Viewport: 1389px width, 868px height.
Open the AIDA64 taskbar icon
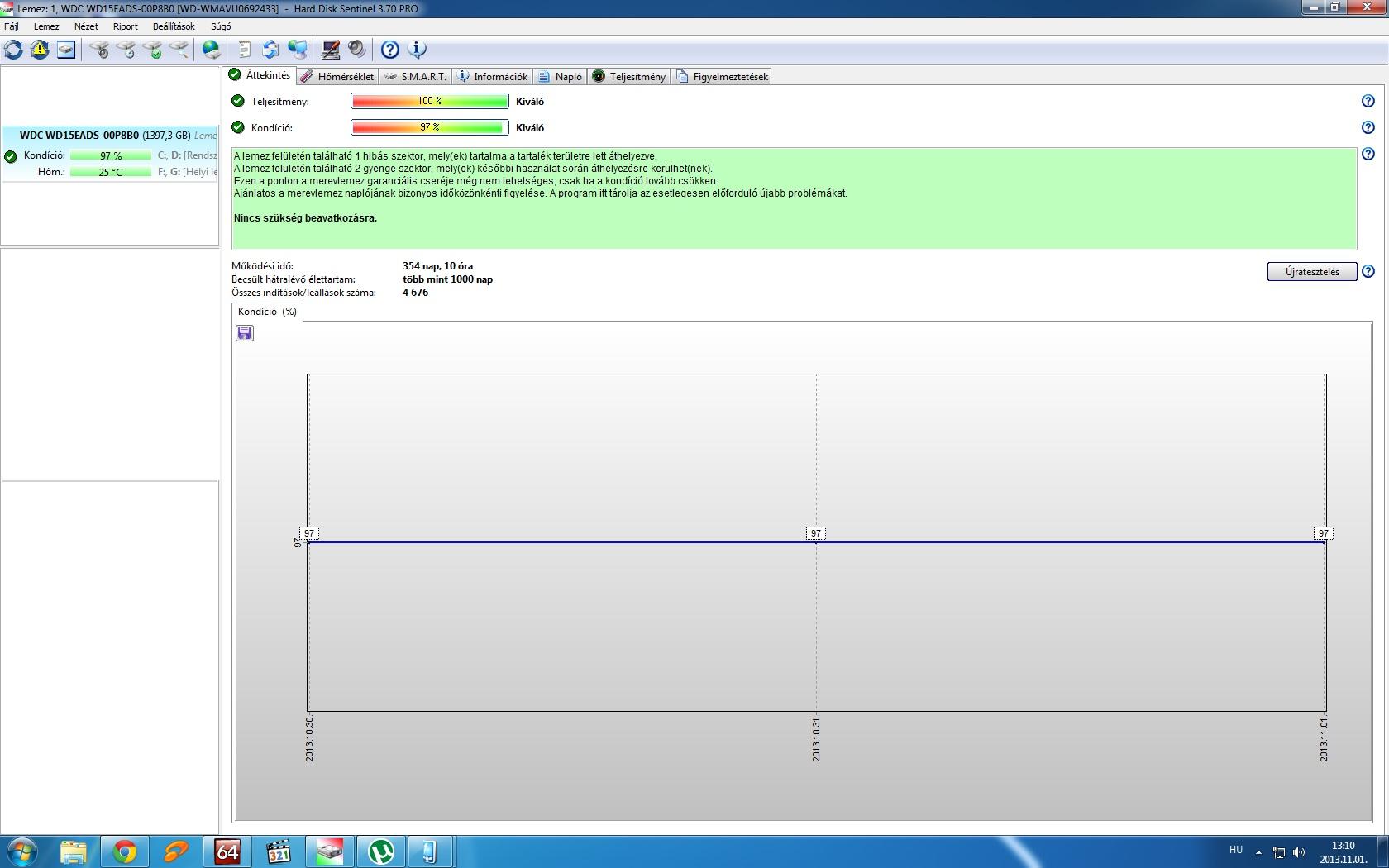(x=227, y=851)
